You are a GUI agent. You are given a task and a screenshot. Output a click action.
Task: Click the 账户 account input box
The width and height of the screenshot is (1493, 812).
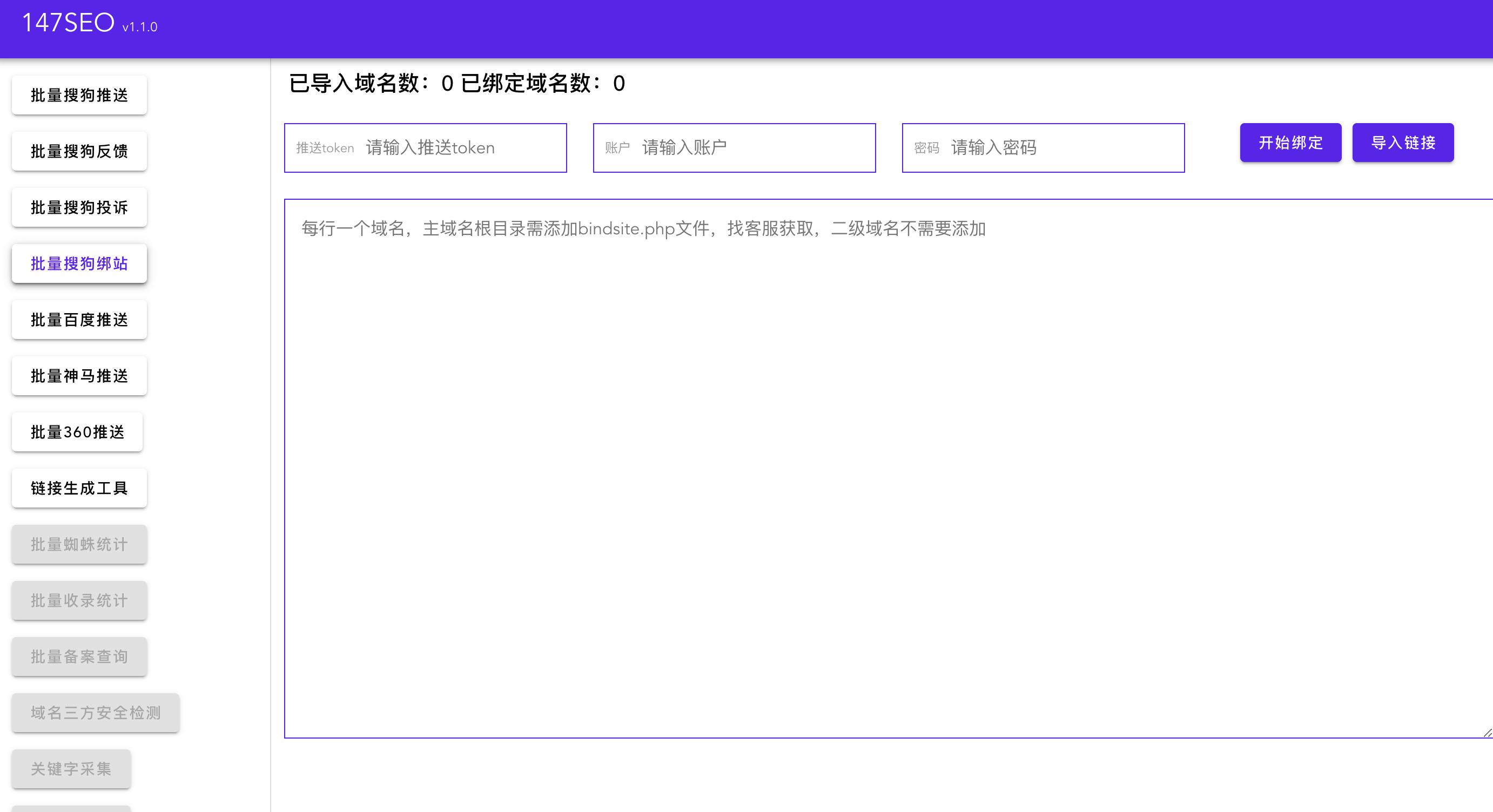point(734,148)
